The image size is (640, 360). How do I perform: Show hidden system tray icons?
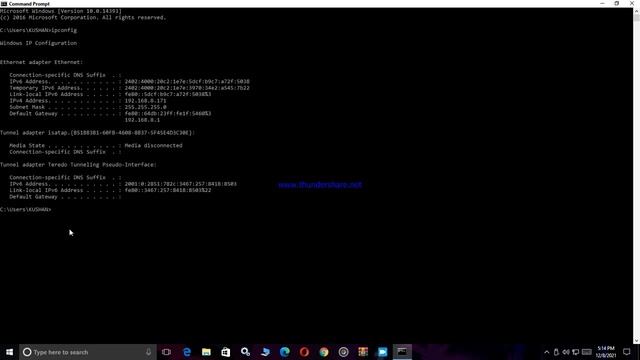coord(547,352)
